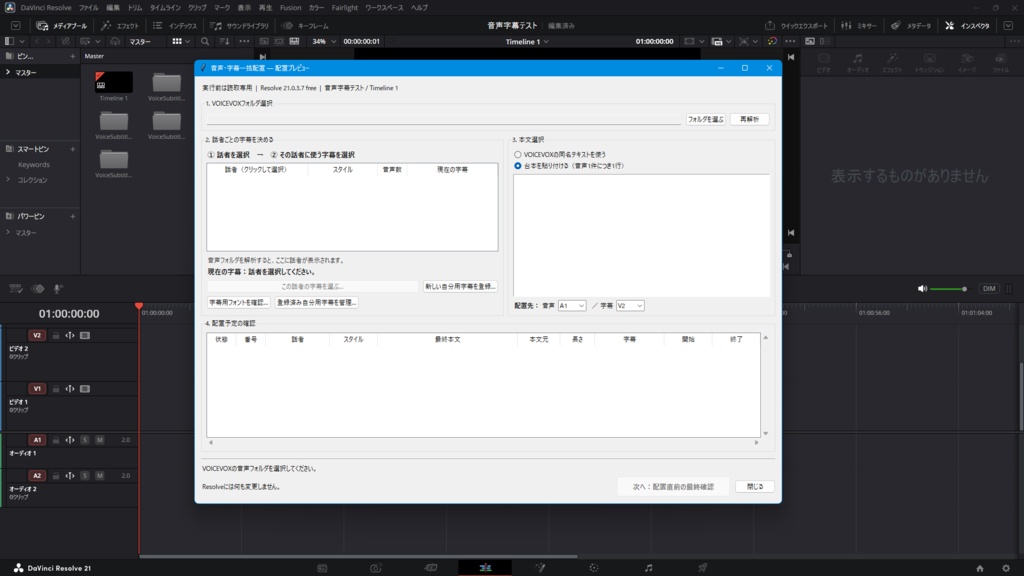The width and height of the screenshot is (1024, 576).
Task: Open the メタデータ panel
Action: (911, 25)
